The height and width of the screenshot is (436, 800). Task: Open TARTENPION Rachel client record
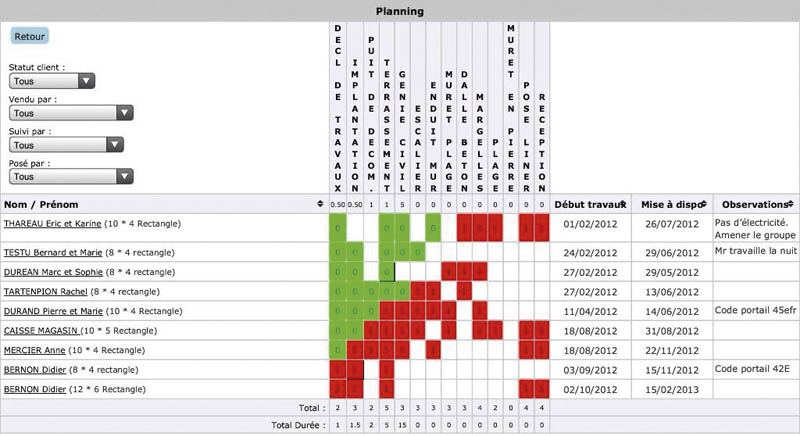44,290
